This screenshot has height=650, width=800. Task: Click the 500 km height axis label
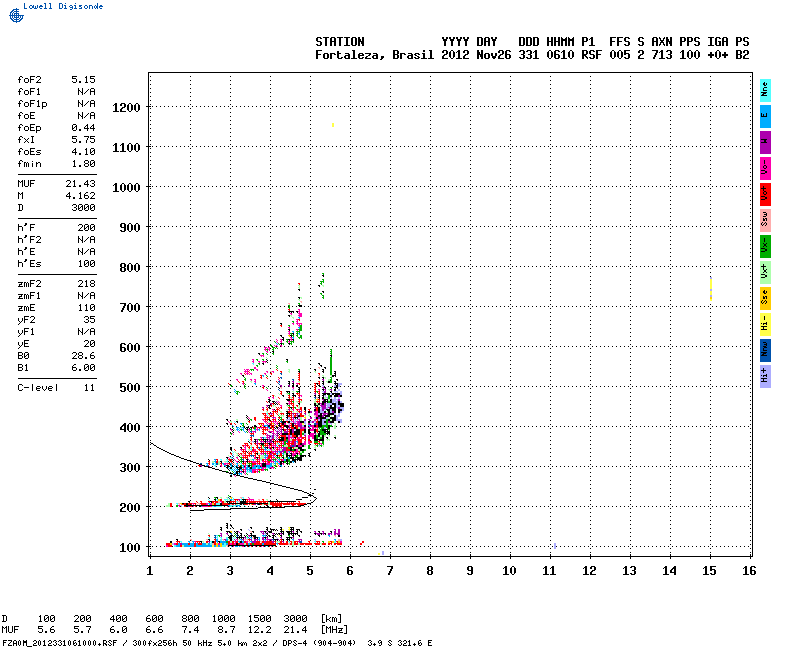[130, 388]
